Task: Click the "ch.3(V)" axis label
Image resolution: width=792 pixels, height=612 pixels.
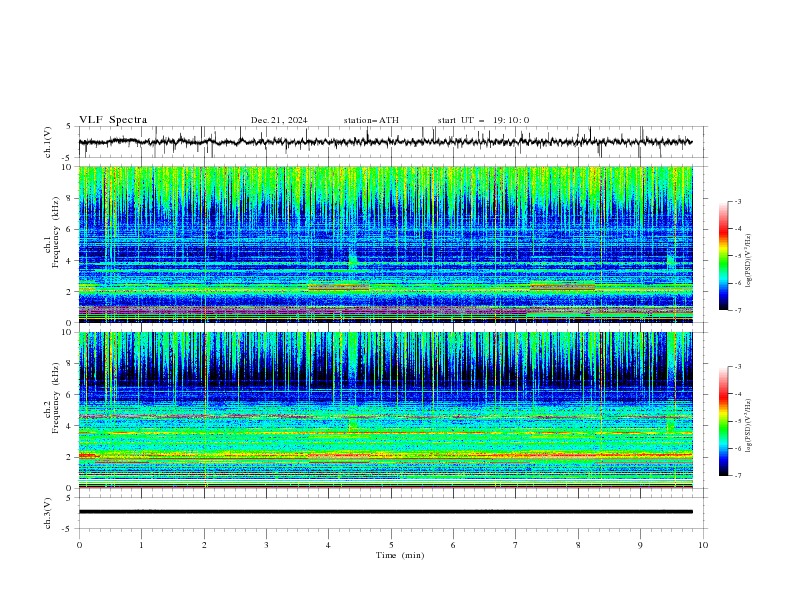Action: click(48, 513)
